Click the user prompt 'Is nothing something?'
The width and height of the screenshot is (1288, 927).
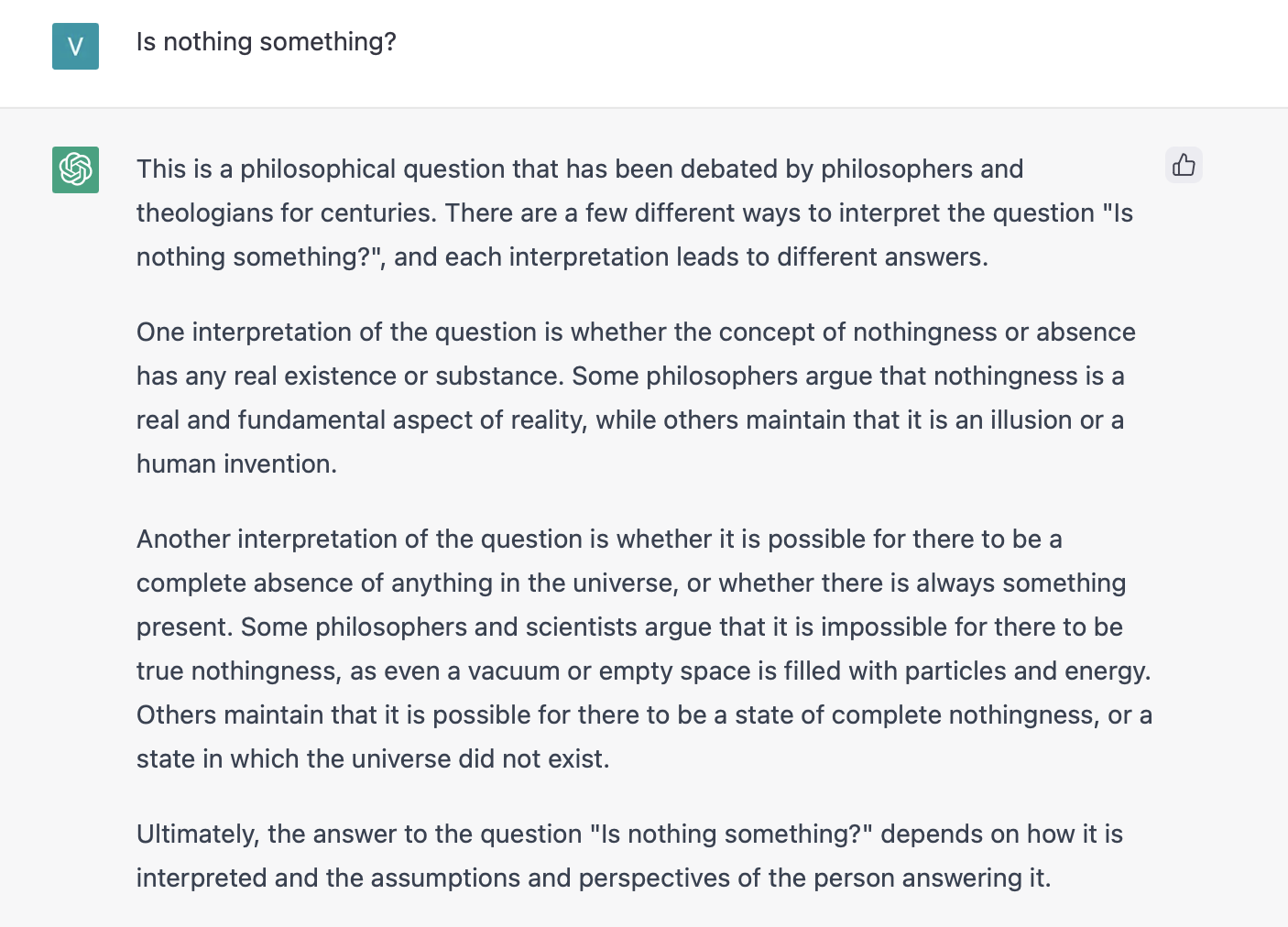point(267,42)
